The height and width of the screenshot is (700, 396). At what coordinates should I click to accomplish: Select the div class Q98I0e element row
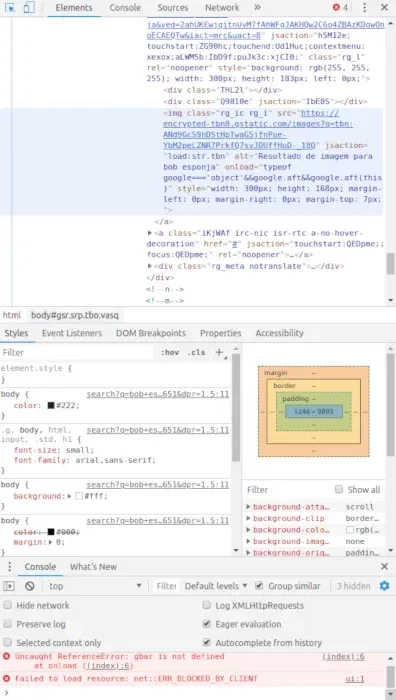click(x=265, y=101)
